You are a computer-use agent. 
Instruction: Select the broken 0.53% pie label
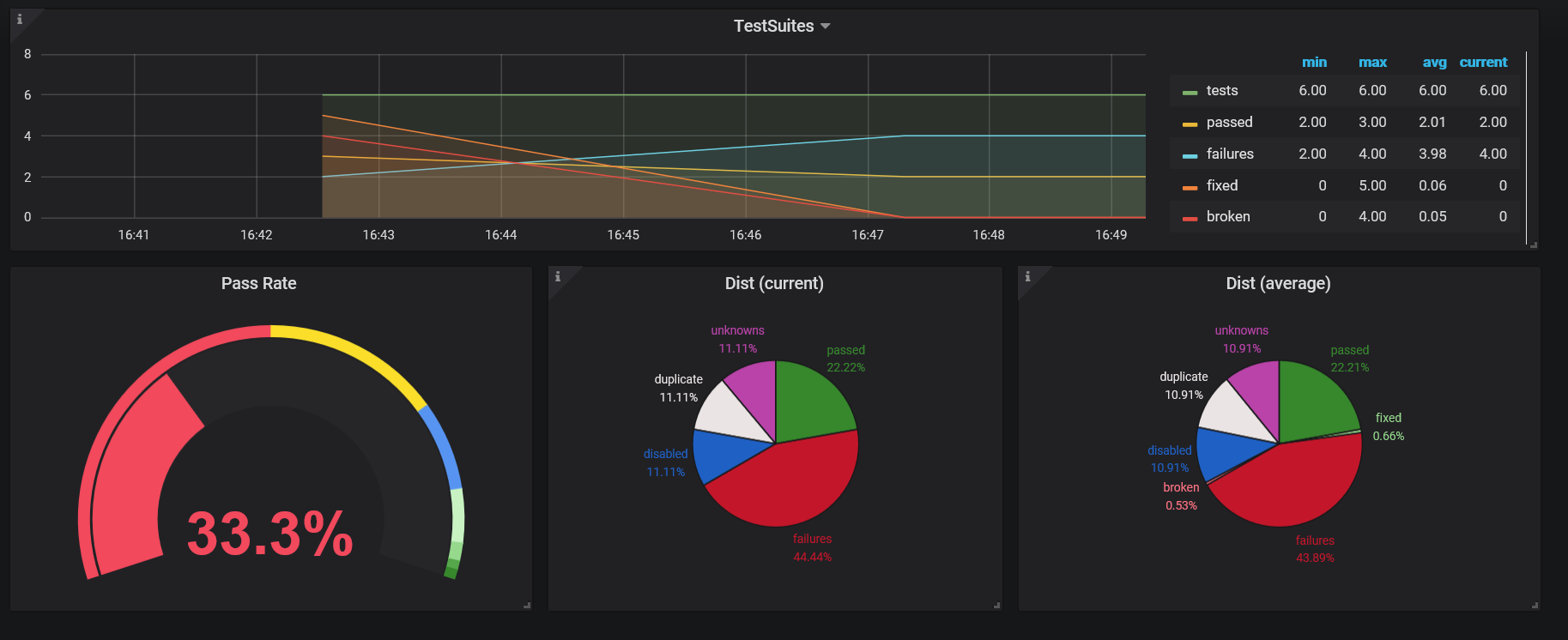[x=1181, y=496]
